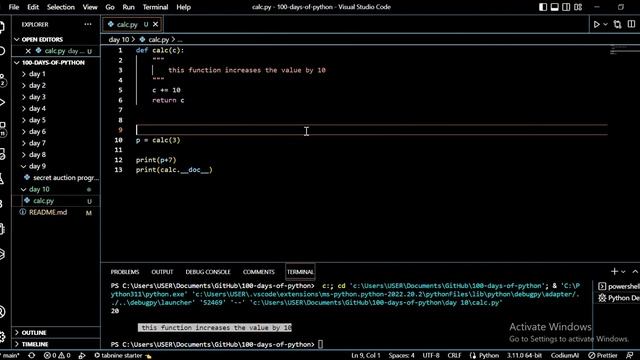Switch to the Debug Console tab
This screenshot has height=360, width=640.
208,272
